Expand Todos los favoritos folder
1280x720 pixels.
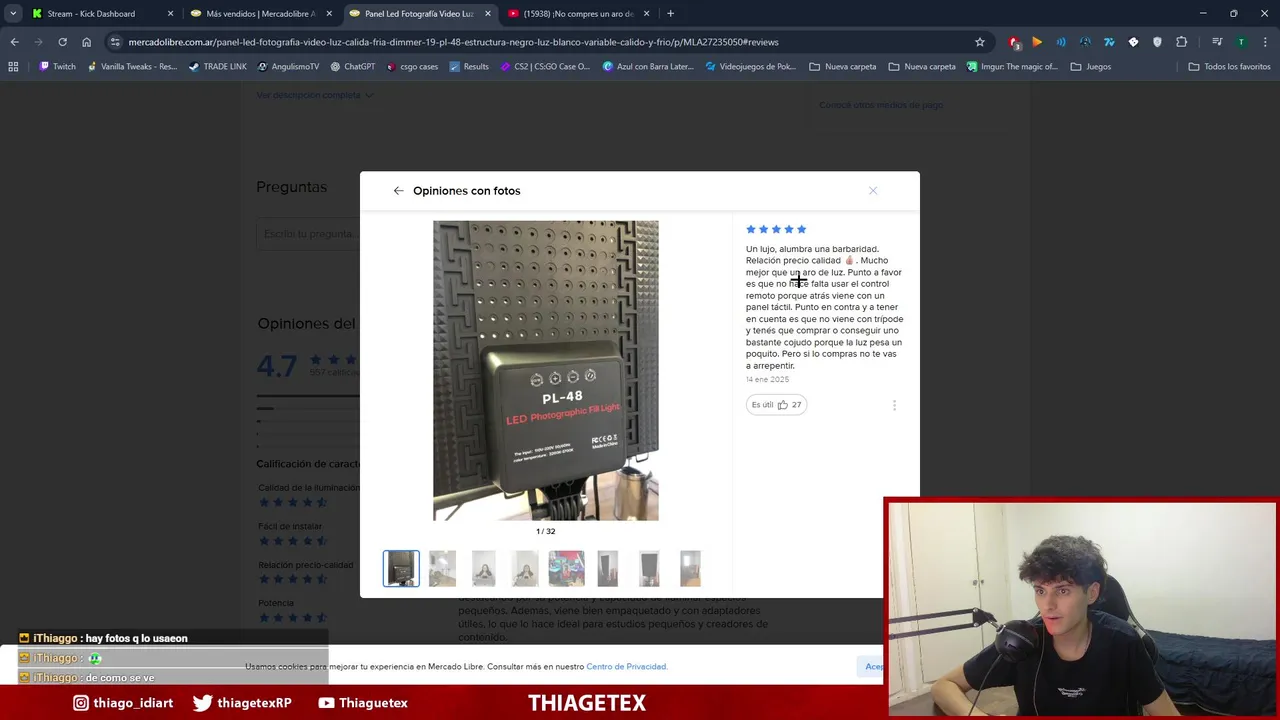pyautogui.click(x=1230, y=67)
